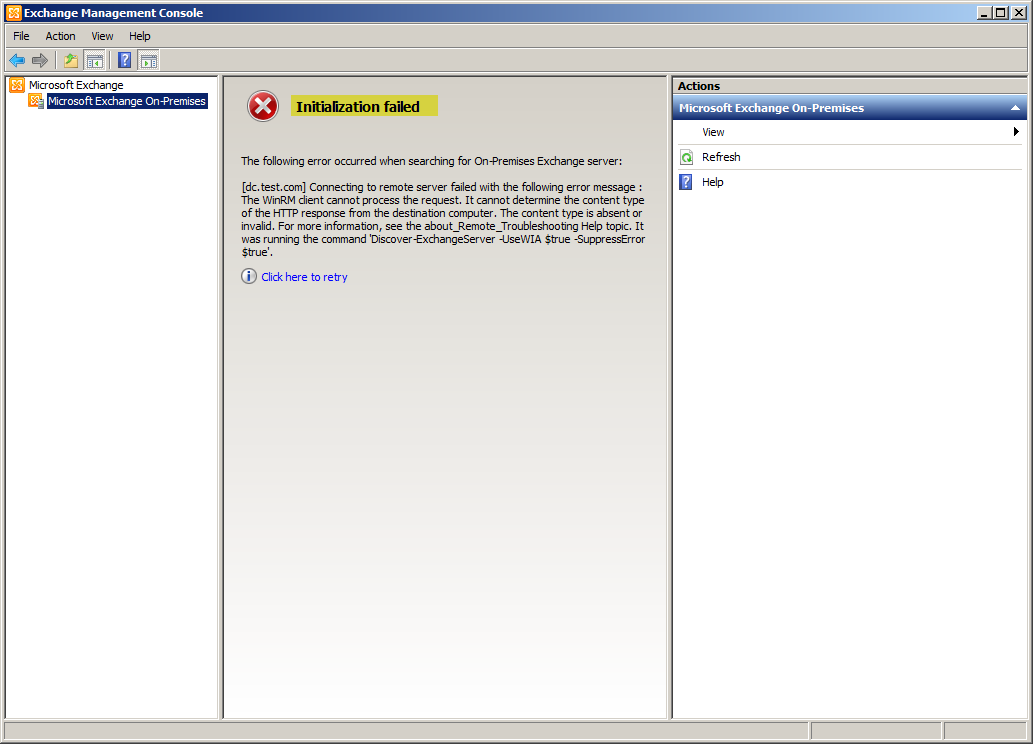Open the blue Help toolbar icon
Viewport: 1033px width, 744px height.
(125, 61)
